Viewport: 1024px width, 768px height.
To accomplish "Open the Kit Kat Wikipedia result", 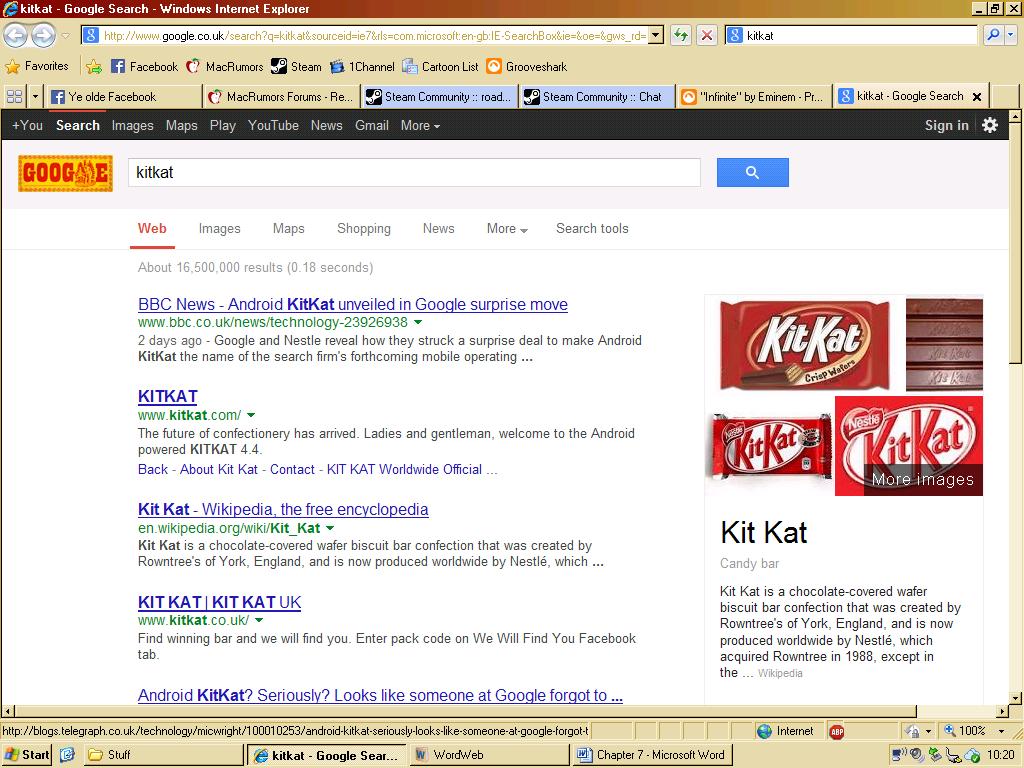I will (283, 509).
